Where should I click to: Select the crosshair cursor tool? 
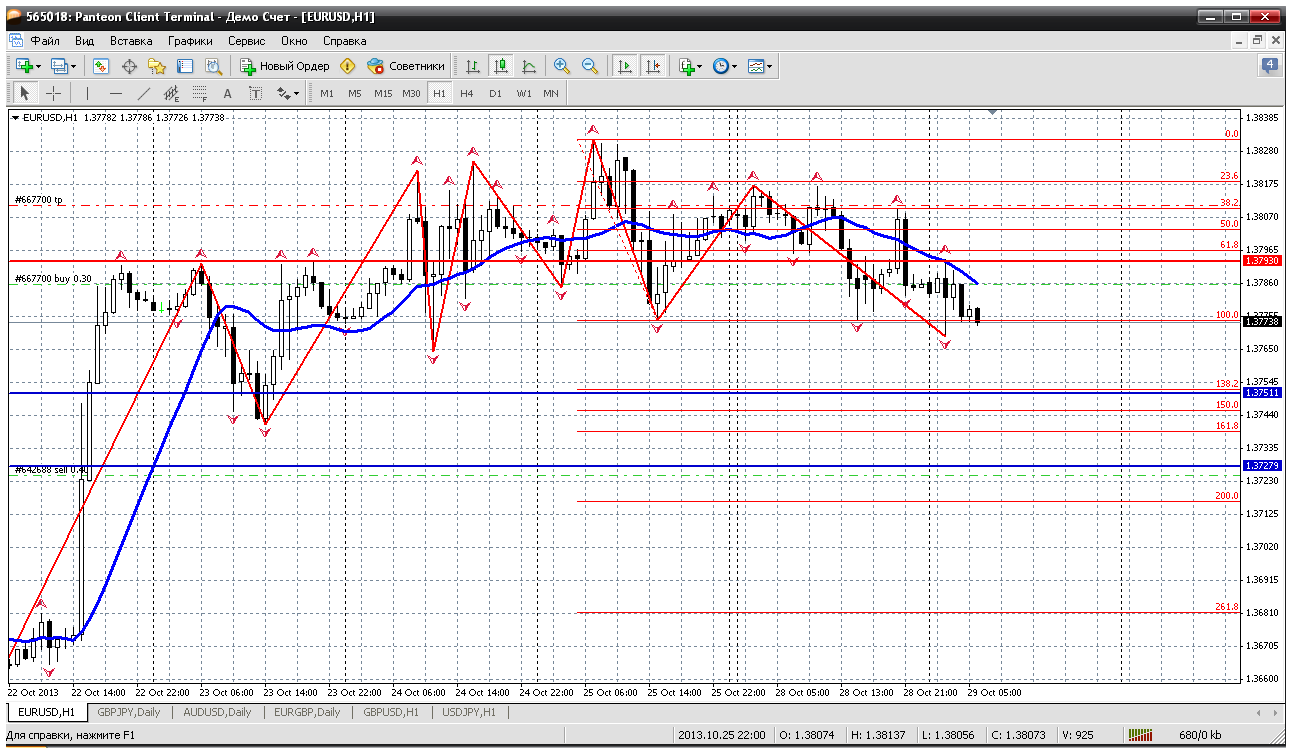(53, 93)
